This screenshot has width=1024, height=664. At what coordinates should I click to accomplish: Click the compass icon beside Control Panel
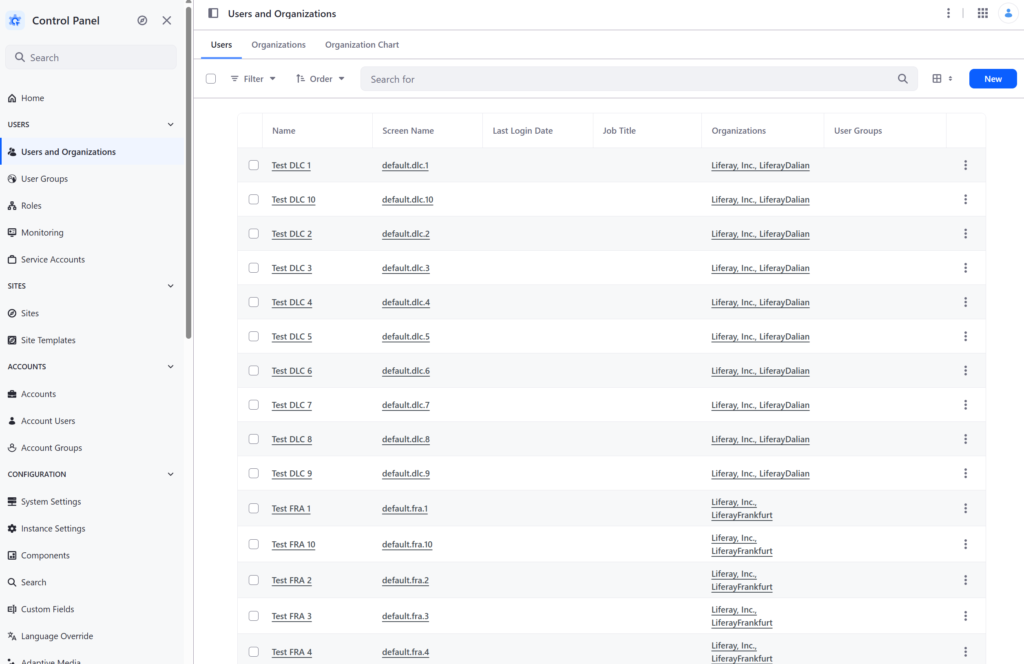click(142, 20)
